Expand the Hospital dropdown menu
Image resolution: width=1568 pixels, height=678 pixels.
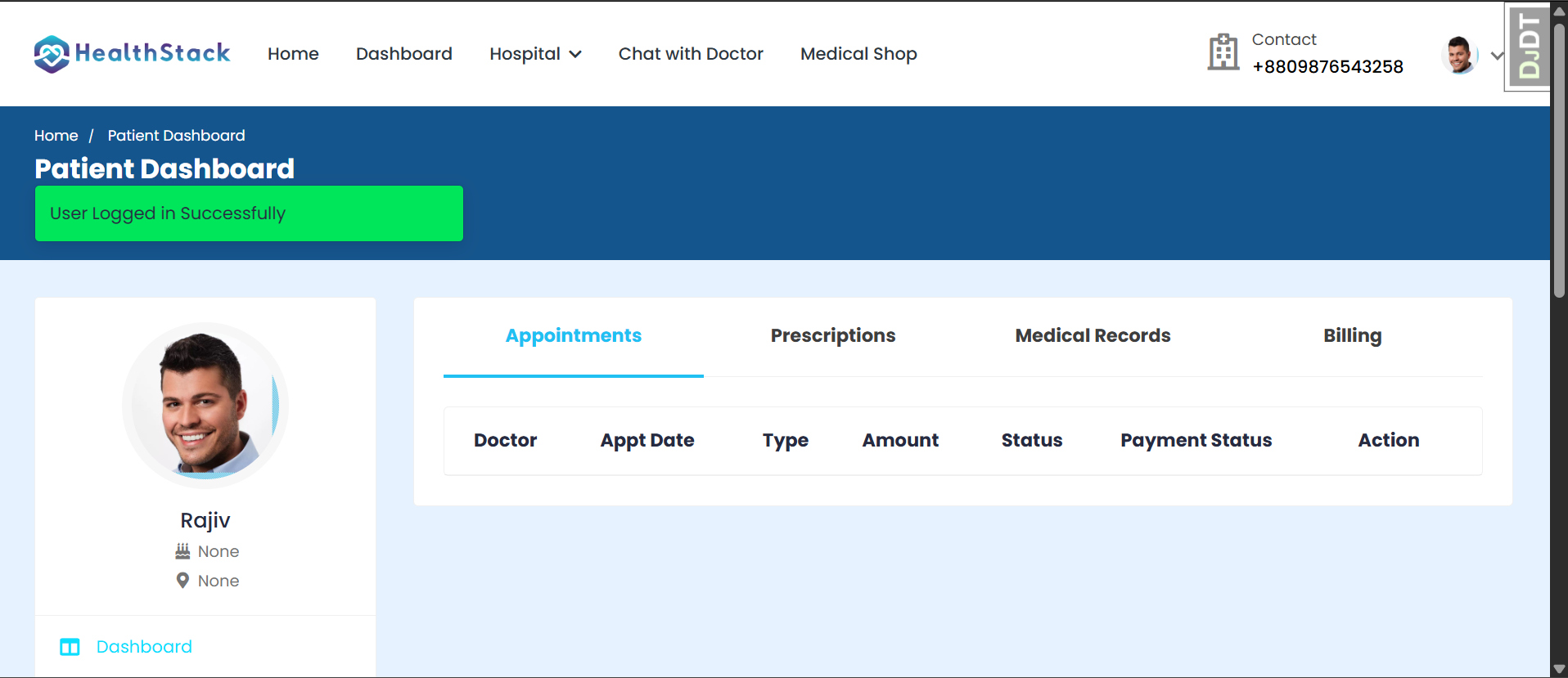click(x=535, y=54)
